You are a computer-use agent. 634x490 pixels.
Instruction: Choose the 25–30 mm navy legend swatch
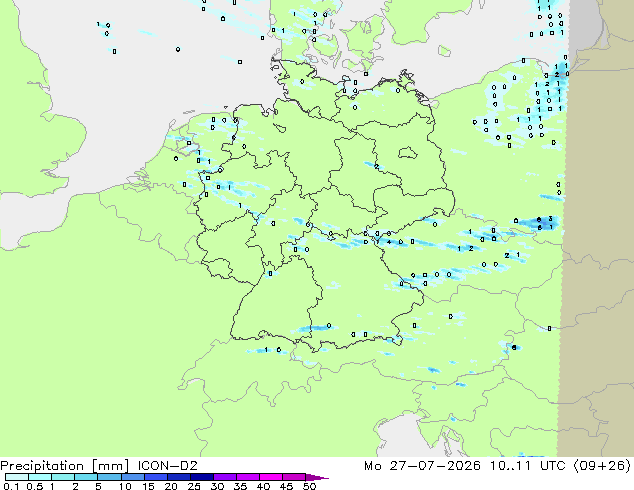tap(201, 477)
